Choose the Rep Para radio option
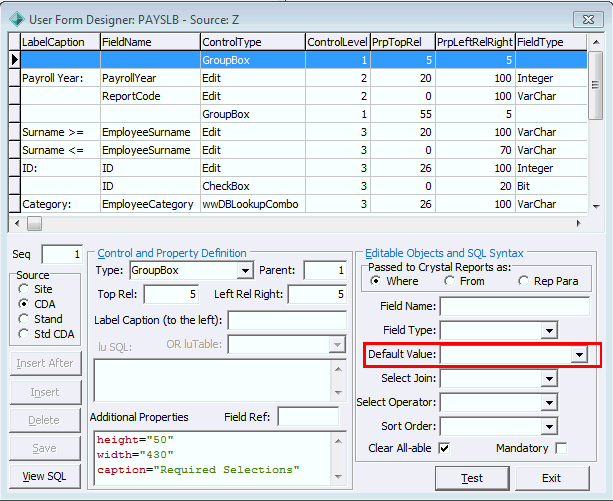Screen dimensions: 613x501 point(523,281)
